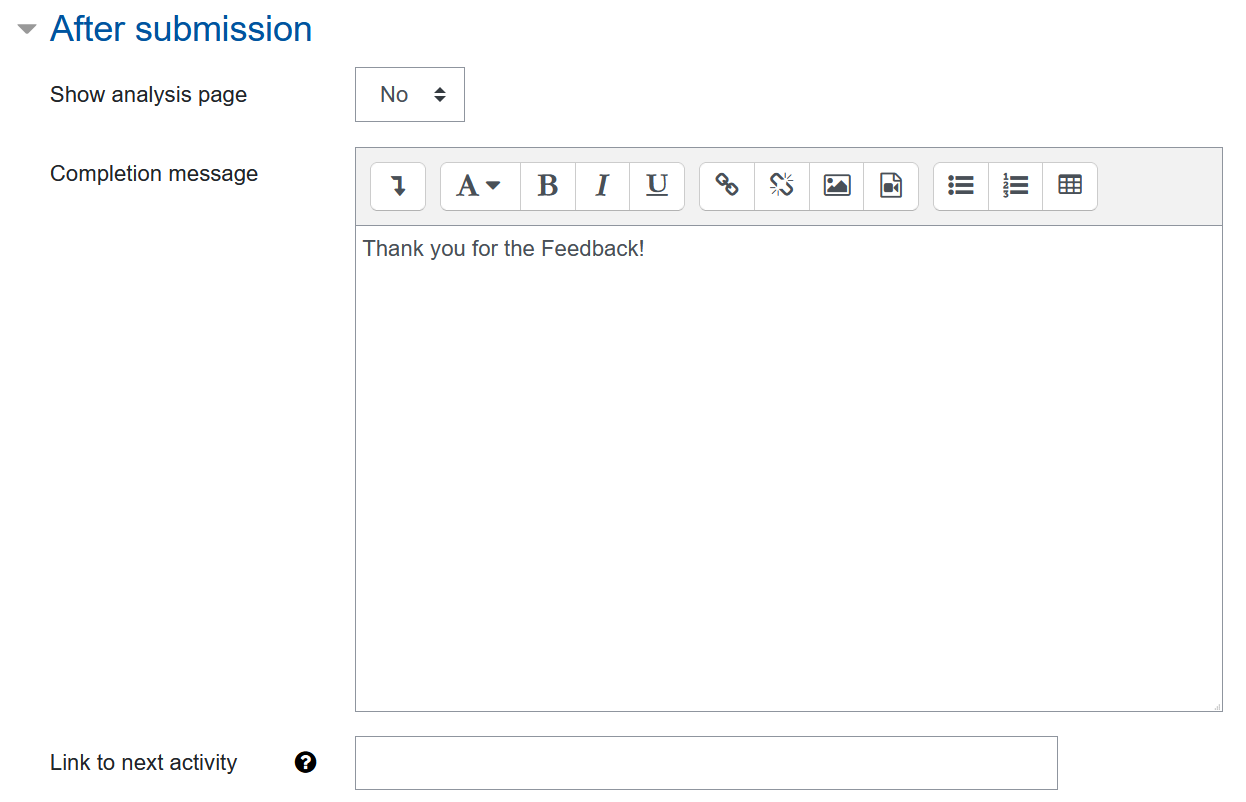Open the Show analysis page dropdown

(x=410, y=94)
